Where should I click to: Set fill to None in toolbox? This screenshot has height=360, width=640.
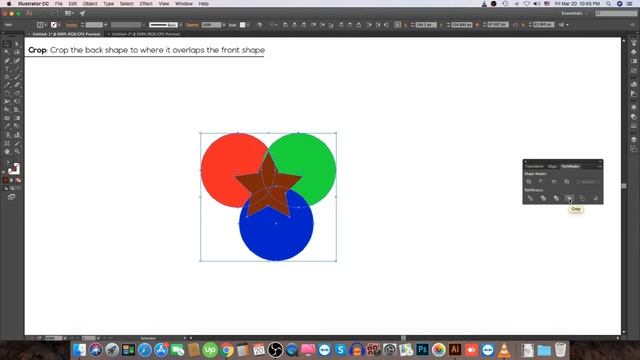click(18, 180)
